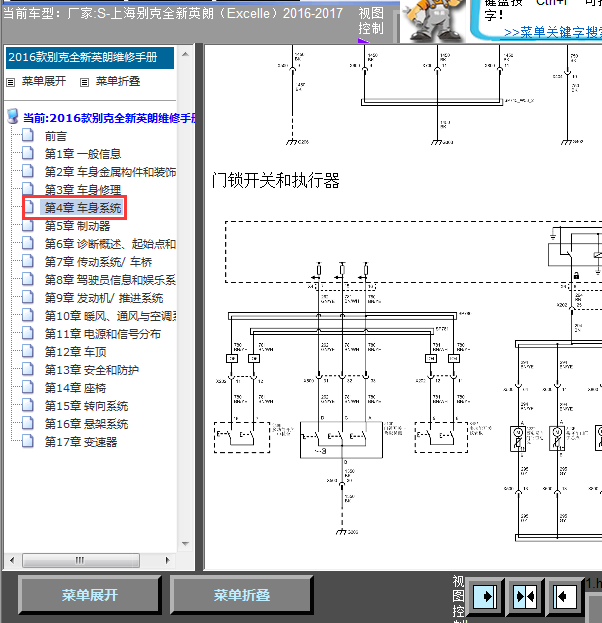Click sidebar vertical scrollbar up arrow
Image resolution: width=602 pixels, height=623 pixels.
(185, 54)
